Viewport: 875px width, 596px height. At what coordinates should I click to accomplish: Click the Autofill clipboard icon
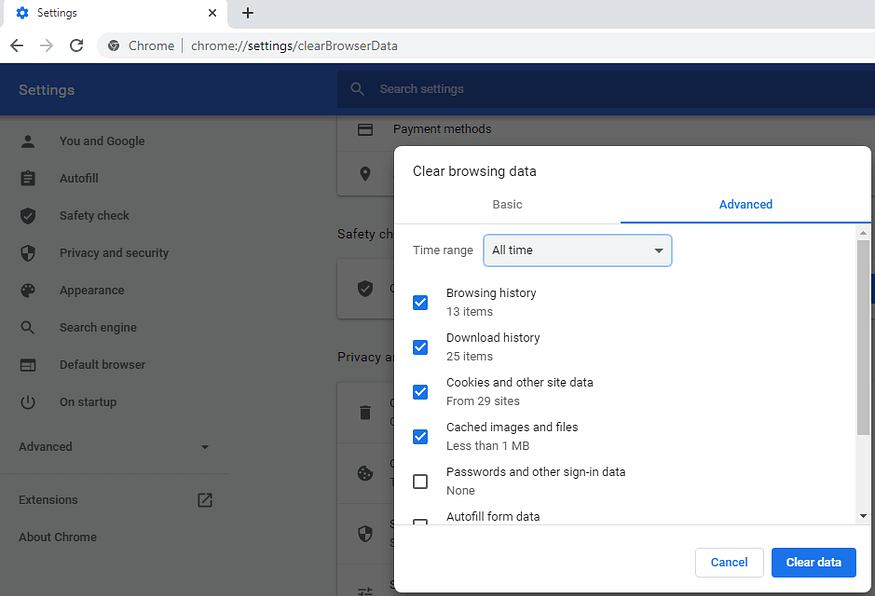[28, 179]
